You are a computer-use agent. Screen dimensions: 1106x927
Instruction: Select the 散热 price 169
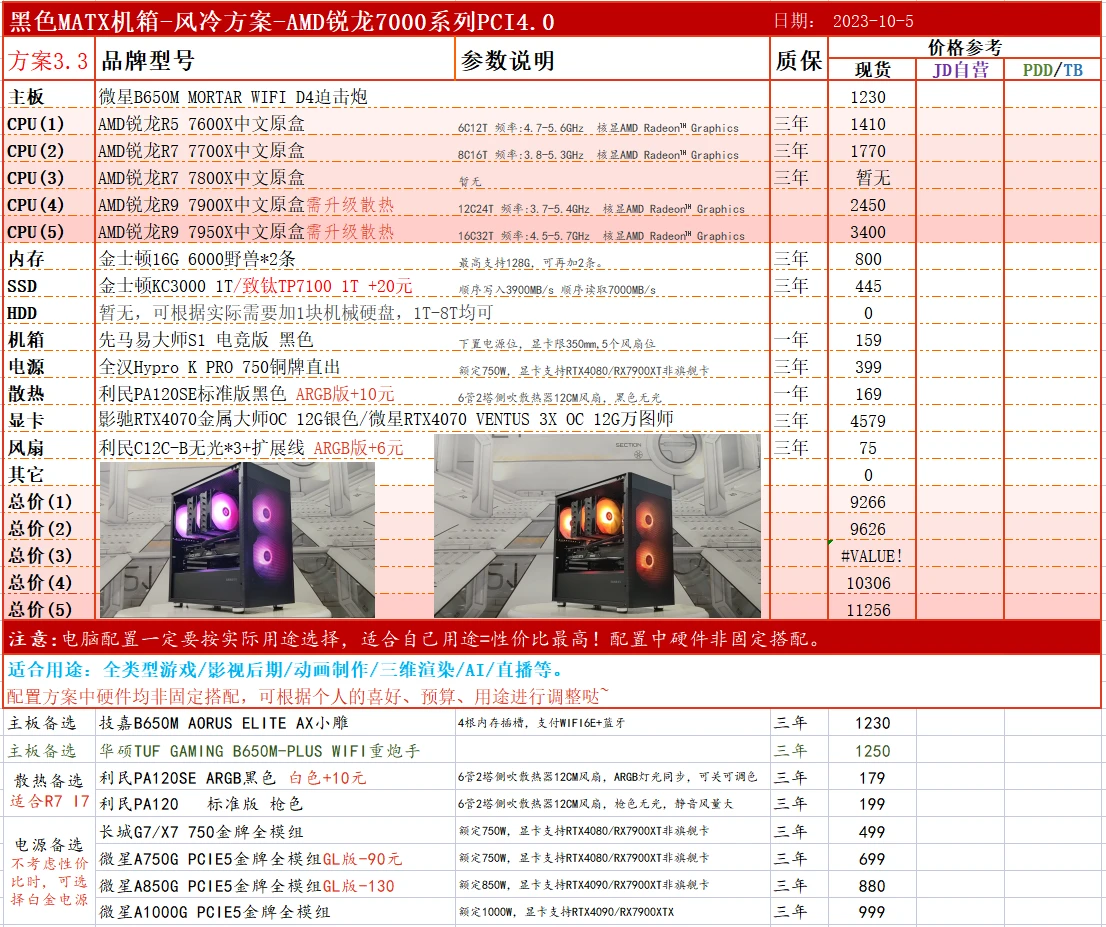pos(868,394)
